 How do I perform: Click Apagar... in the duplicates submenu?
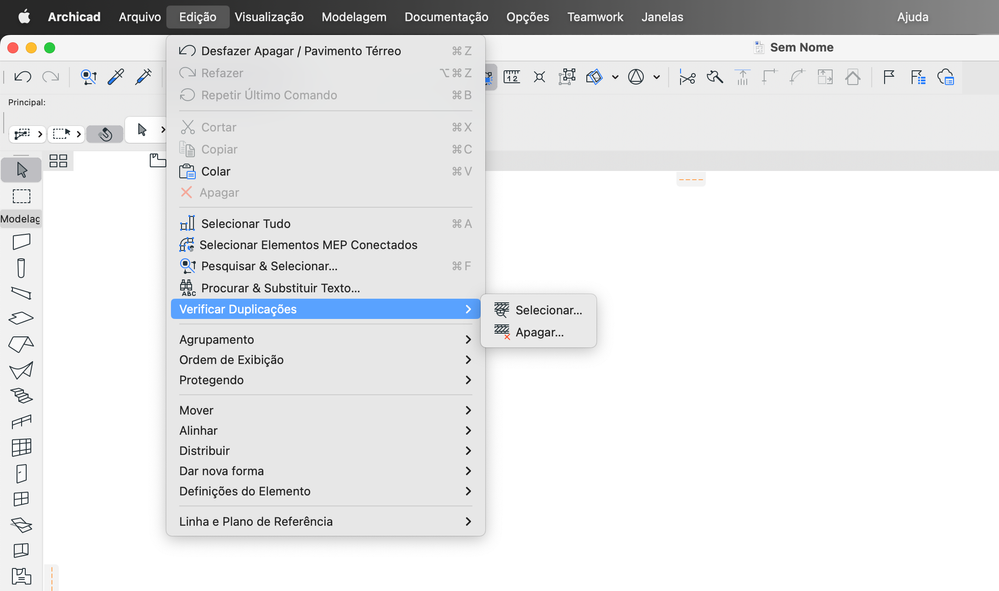tap(538, 332)
